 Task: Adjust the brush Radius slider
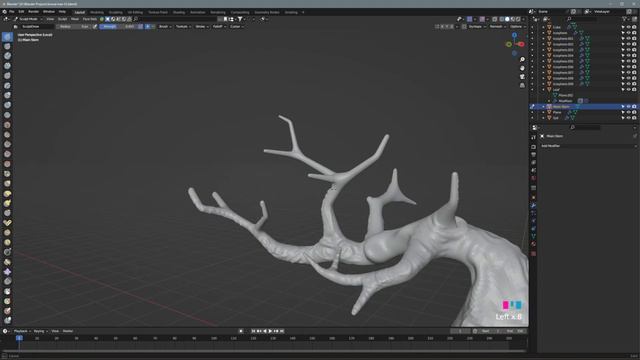tap(75, 27)
